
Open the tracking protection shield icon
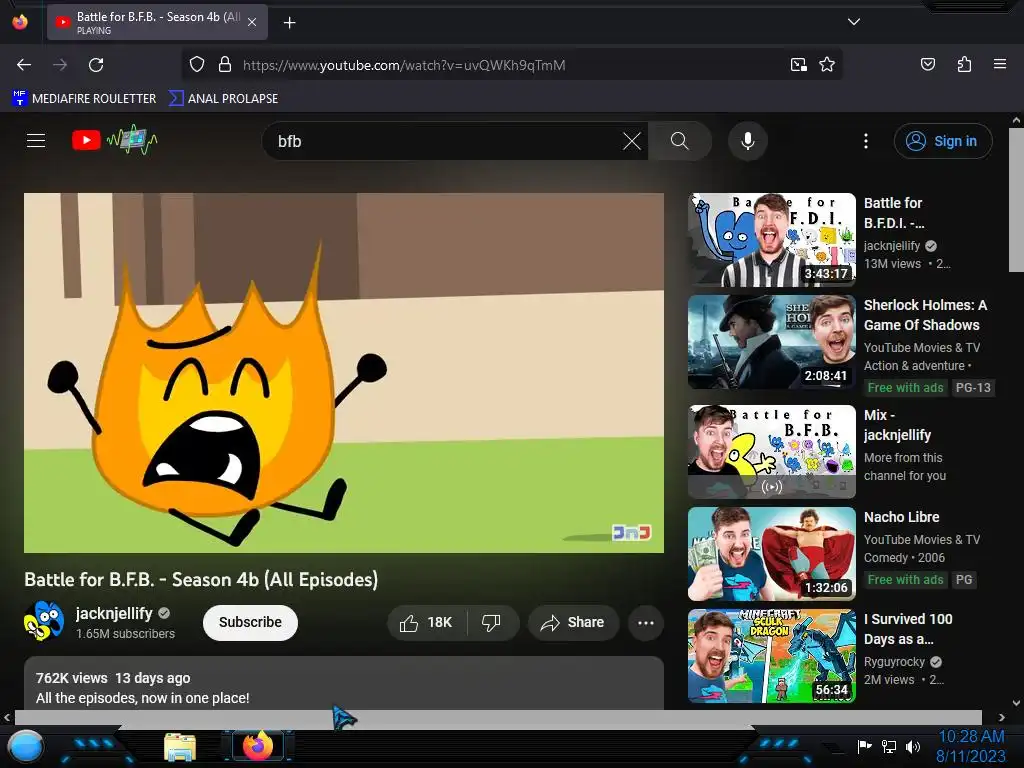coord(197,65)
